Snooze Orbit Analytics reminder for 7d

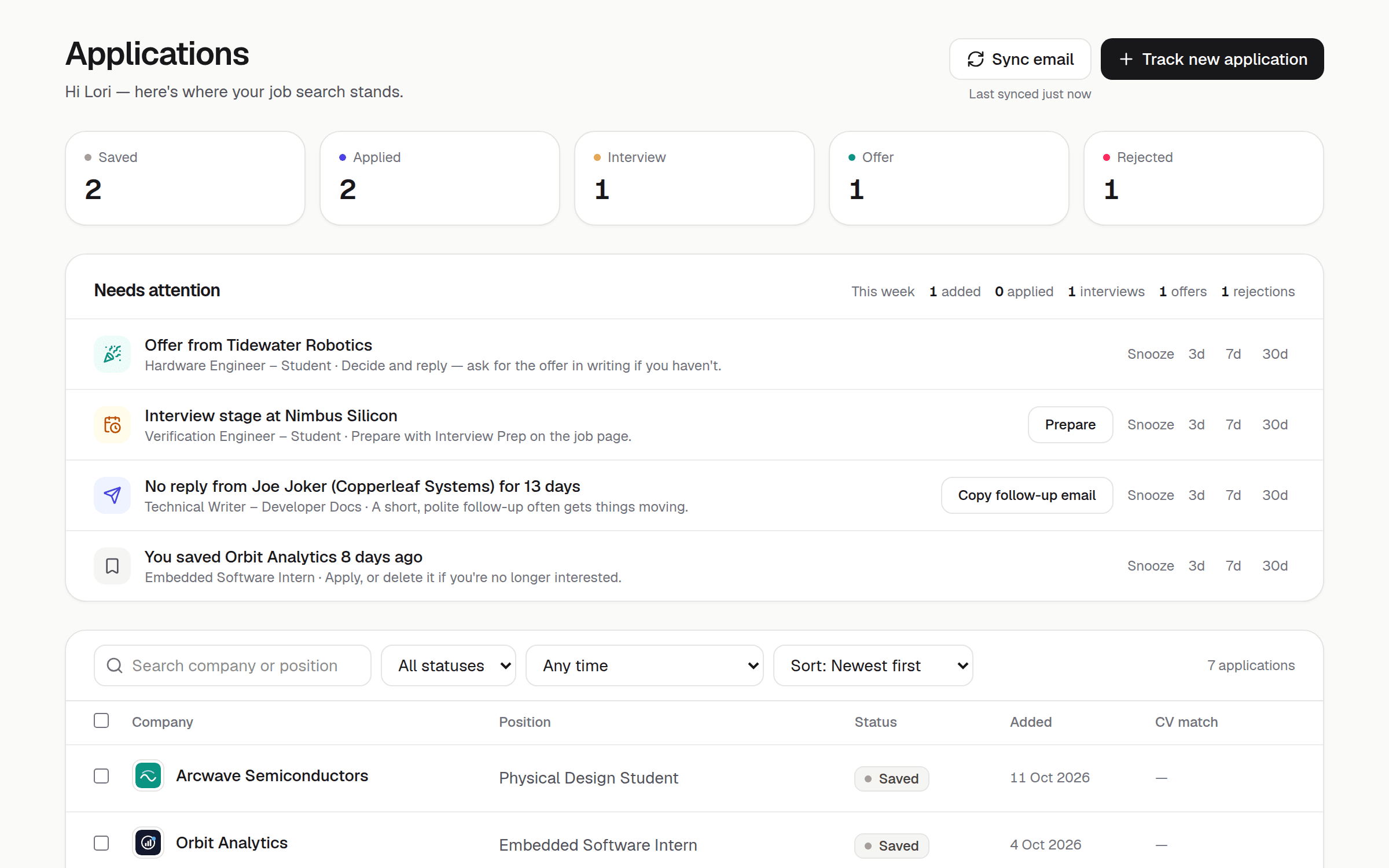pyautogui.click(x=1233, y=566)
